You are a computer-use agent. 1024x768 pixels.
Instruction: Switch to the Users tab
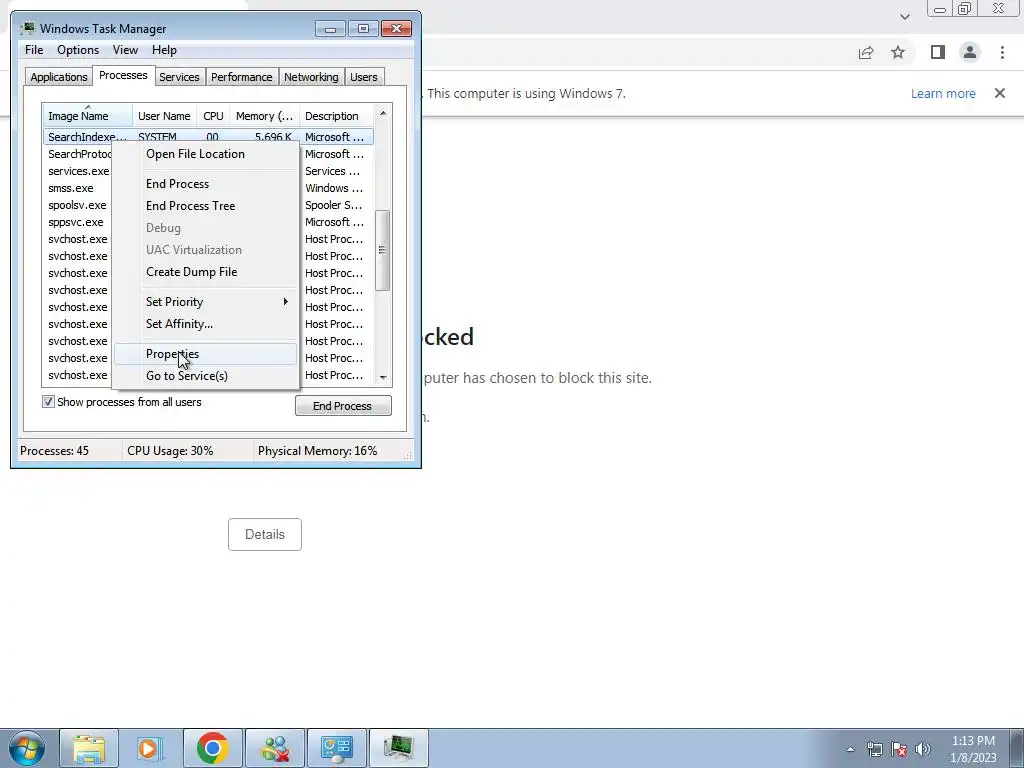[363, 77]
